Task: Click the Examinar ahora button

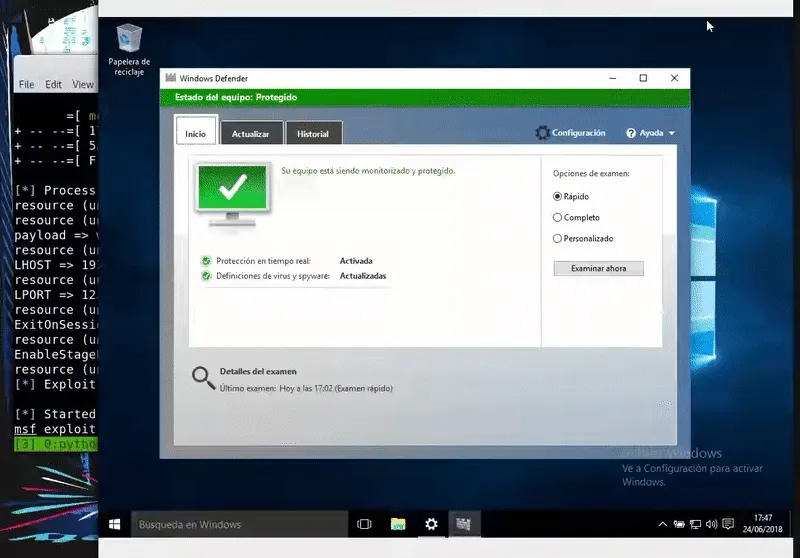Action: pyautogui.click(x=598, y=268)
